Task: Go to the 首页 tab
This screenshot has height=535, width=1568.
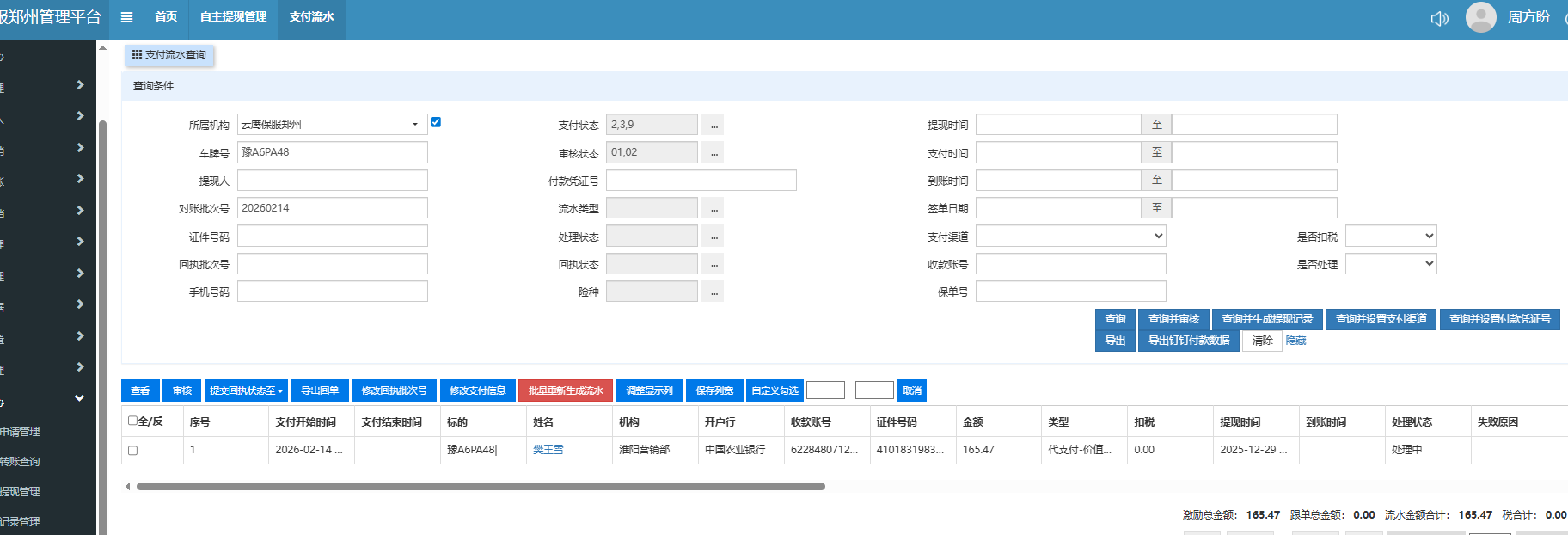Action: [x=166, y=17]
